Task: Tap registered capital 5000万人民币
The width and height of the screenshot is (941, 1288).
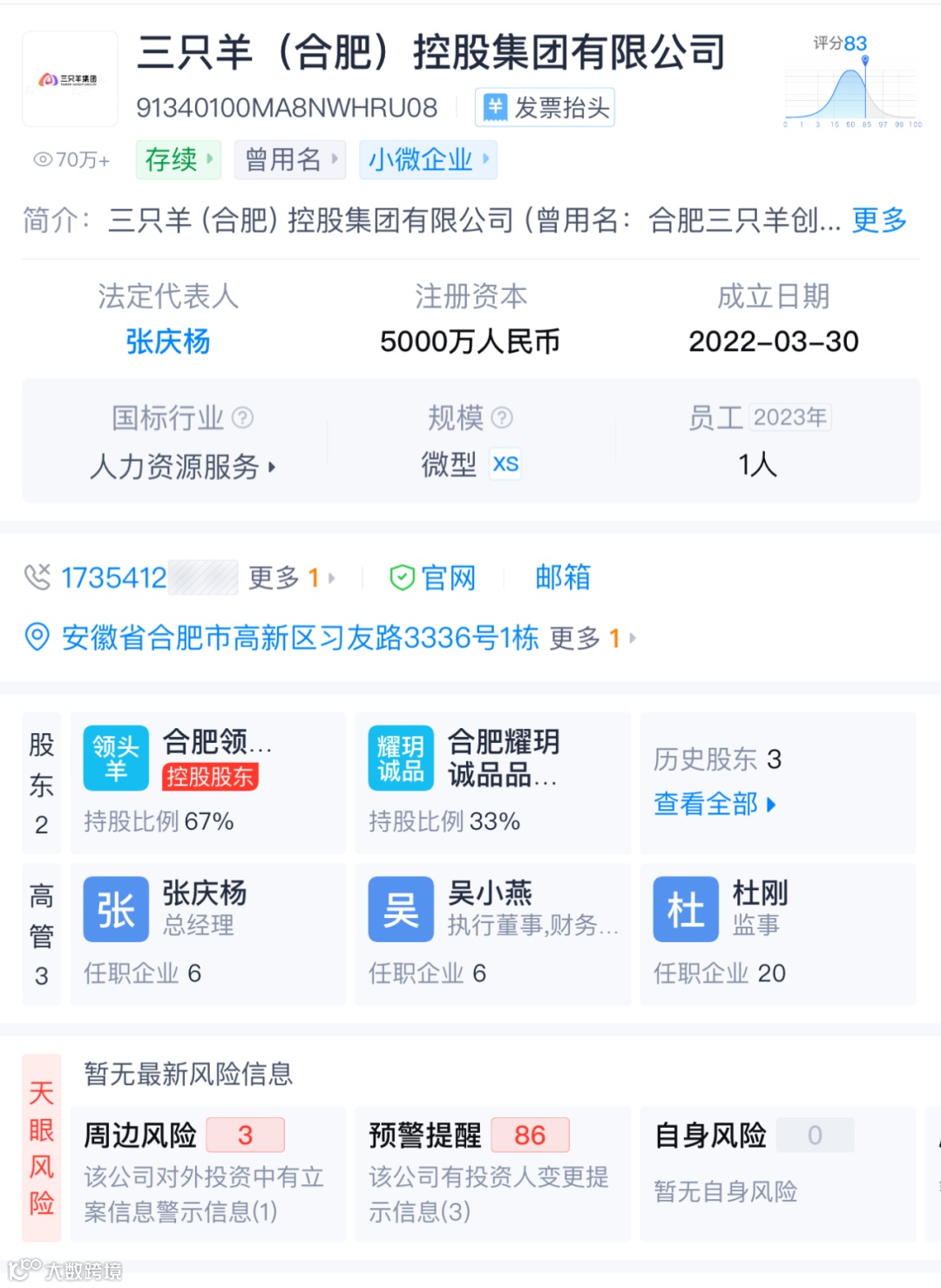Action: [x=470, y=341]
